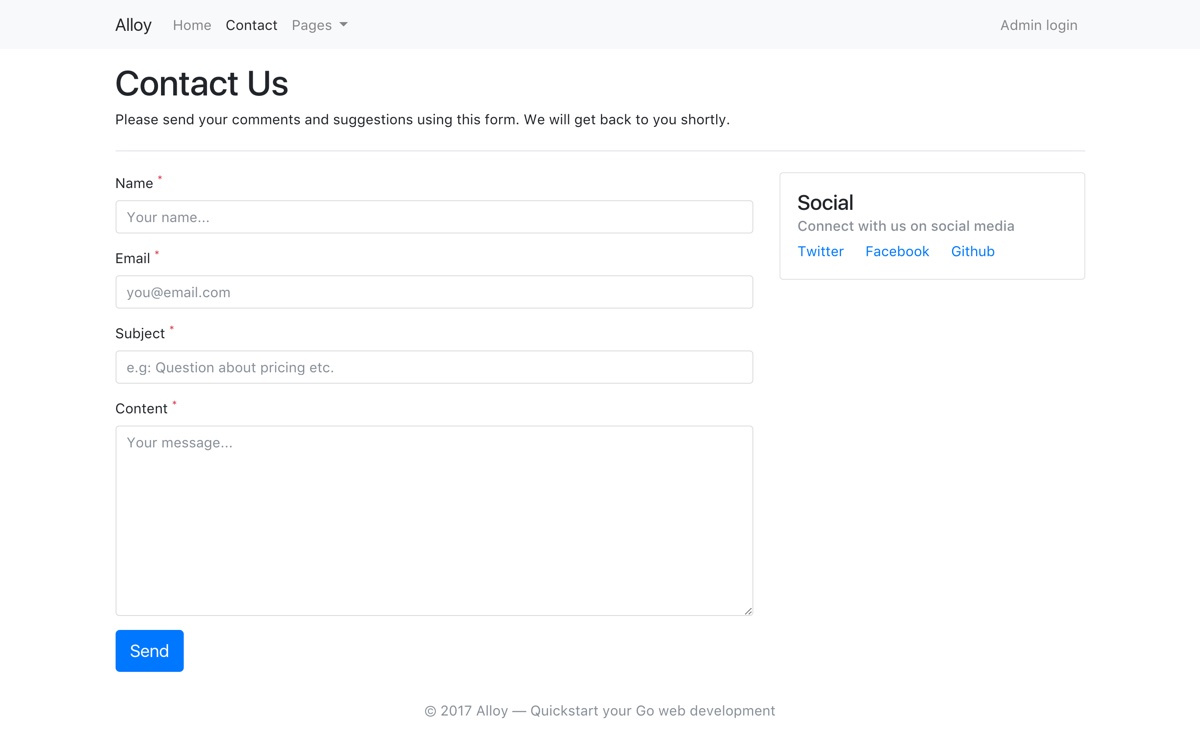Click the Alloy brand logo
The width and height of the screenshot is (1200, 735).
[133, 25]
